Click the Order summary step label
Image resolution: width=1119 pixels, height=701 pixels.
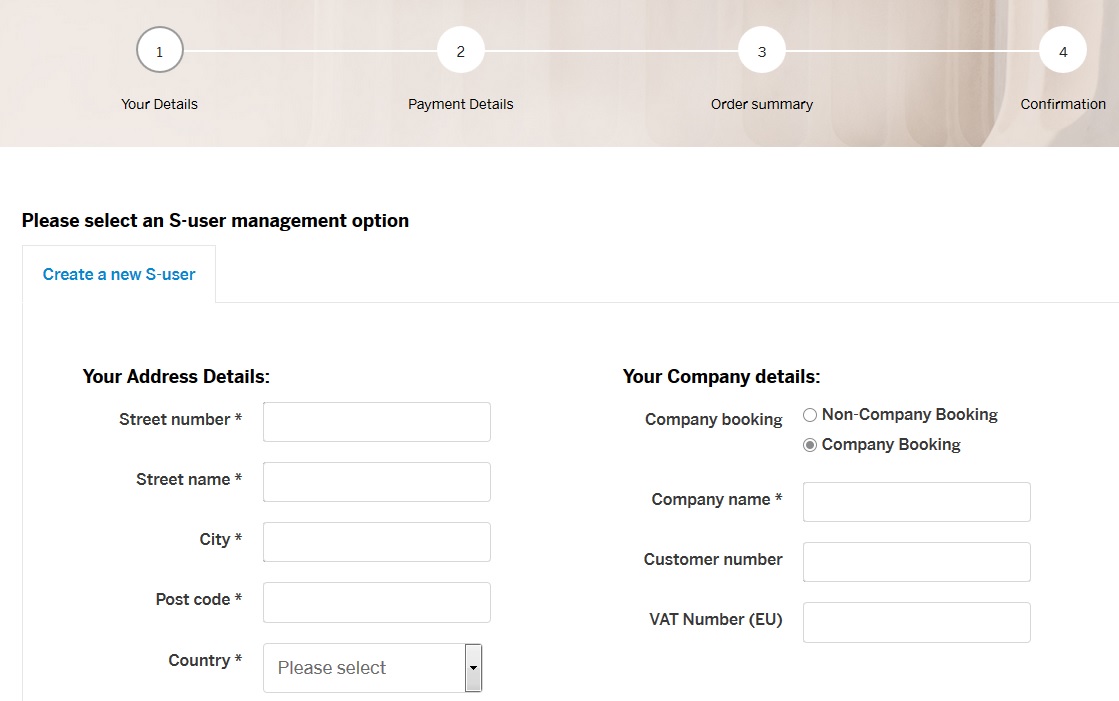(x=762, y=104)
